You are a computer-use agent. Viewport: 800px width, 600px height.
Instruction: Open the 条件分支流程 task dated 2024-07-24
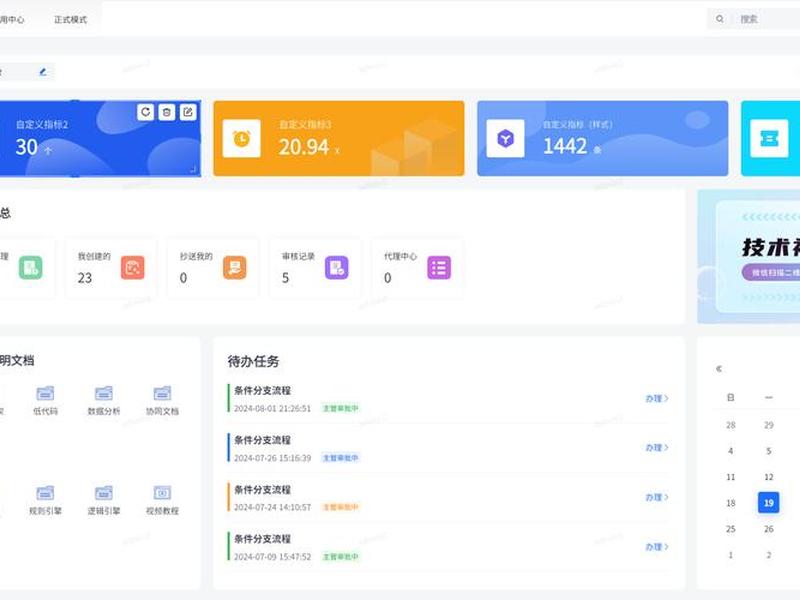coord(262,489)
